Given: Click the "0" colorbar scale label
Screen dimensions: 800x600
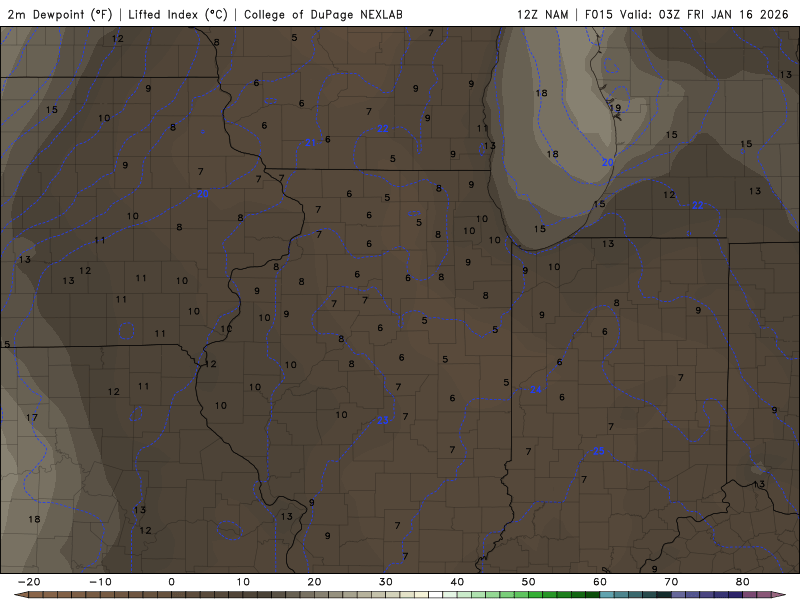Looking at the screenshot, I should tap(171, 582).
